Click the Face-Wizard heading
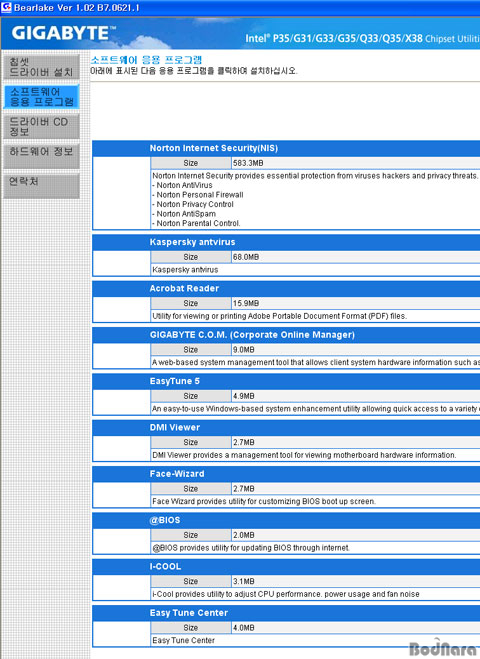This screenshot has width=480, height=659. pos(177,474)
